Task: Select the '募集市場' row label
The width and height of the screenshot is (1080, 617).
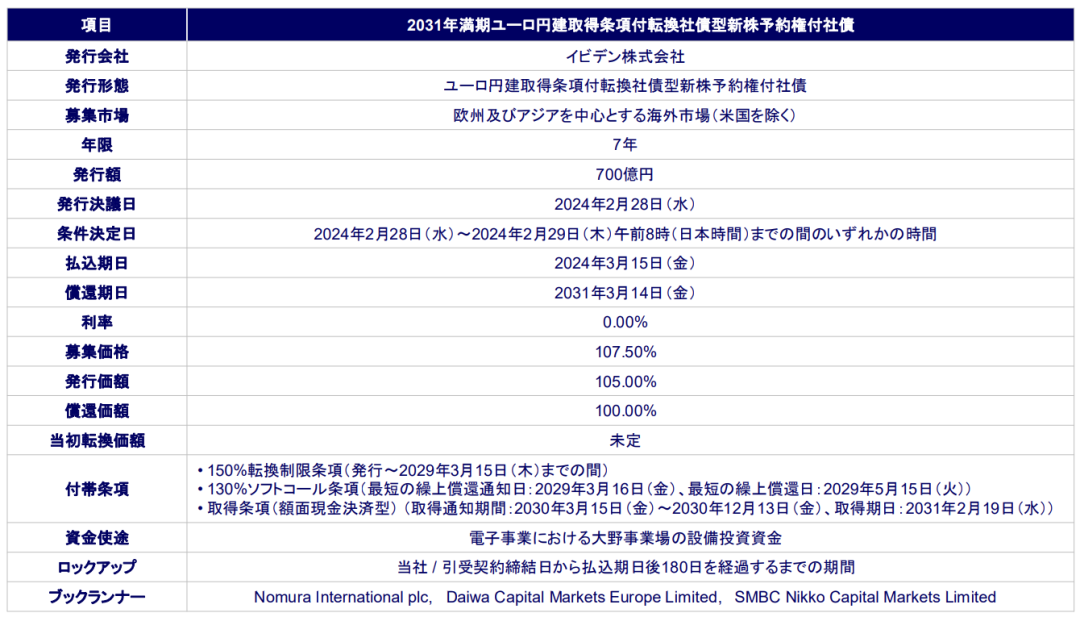Action: point(96,116)
